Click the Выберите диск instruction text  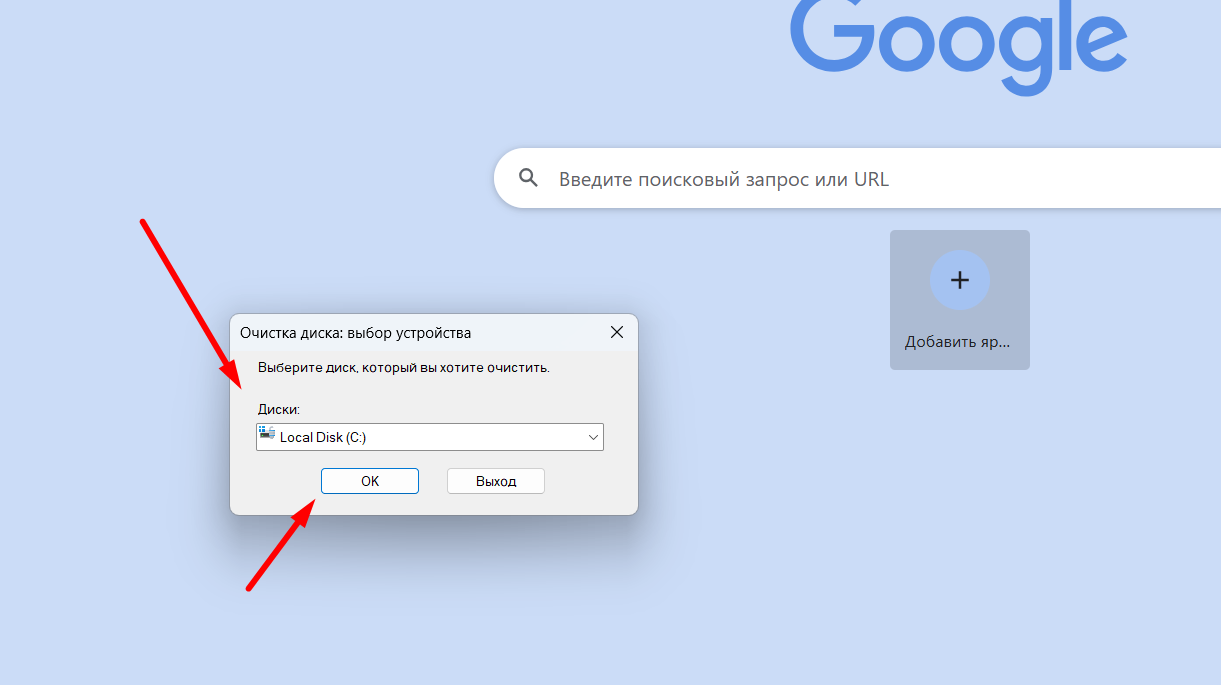[x=404, y=368]
